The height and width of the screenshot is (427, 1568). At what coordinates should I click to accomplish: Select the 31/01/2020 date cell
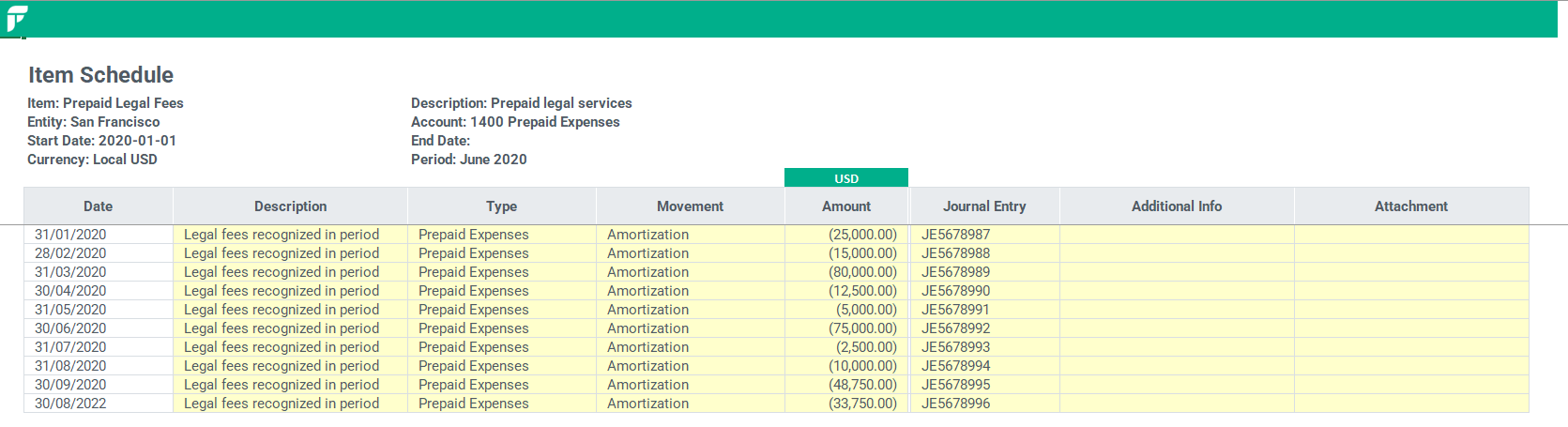point(99,235)
